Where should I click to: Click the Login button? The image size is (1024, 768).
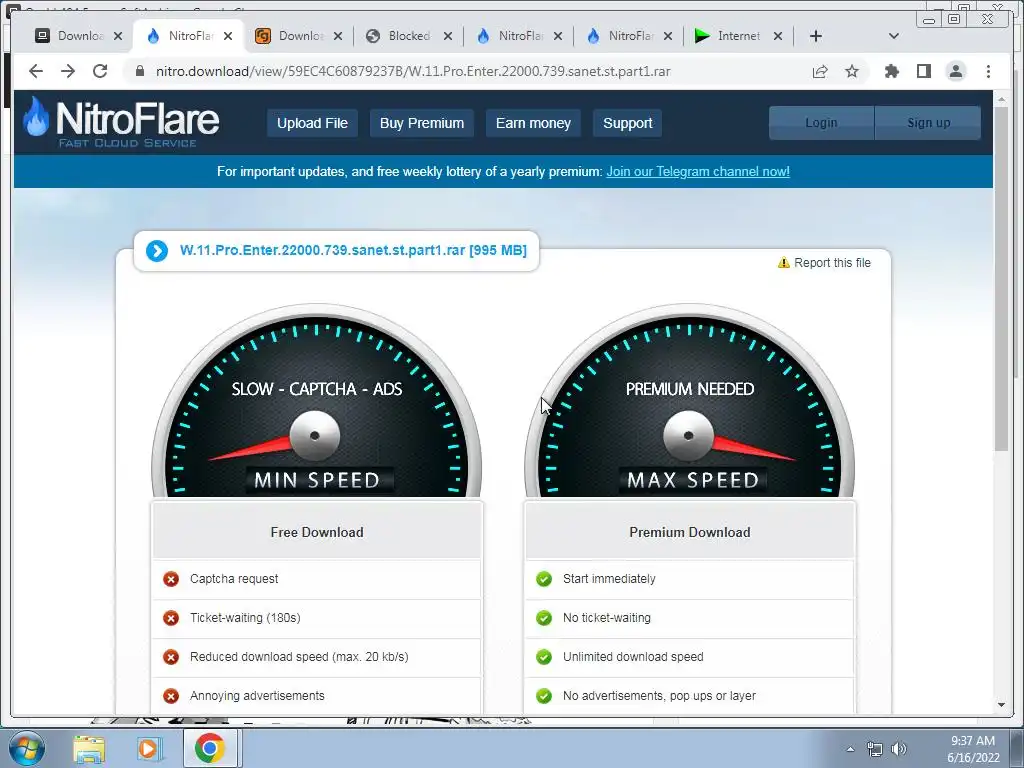(821, 123)
